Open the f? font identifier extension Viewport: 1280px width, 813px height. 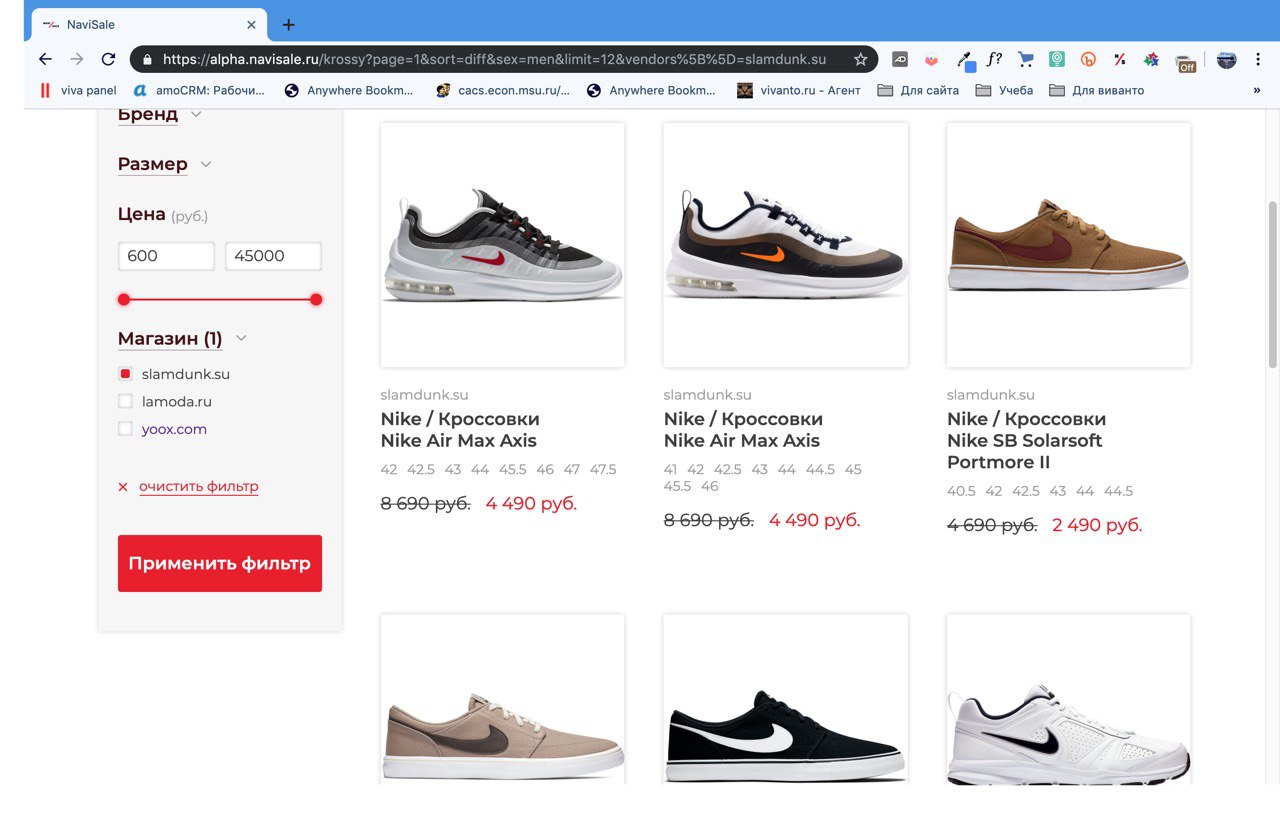click(994, 59)
